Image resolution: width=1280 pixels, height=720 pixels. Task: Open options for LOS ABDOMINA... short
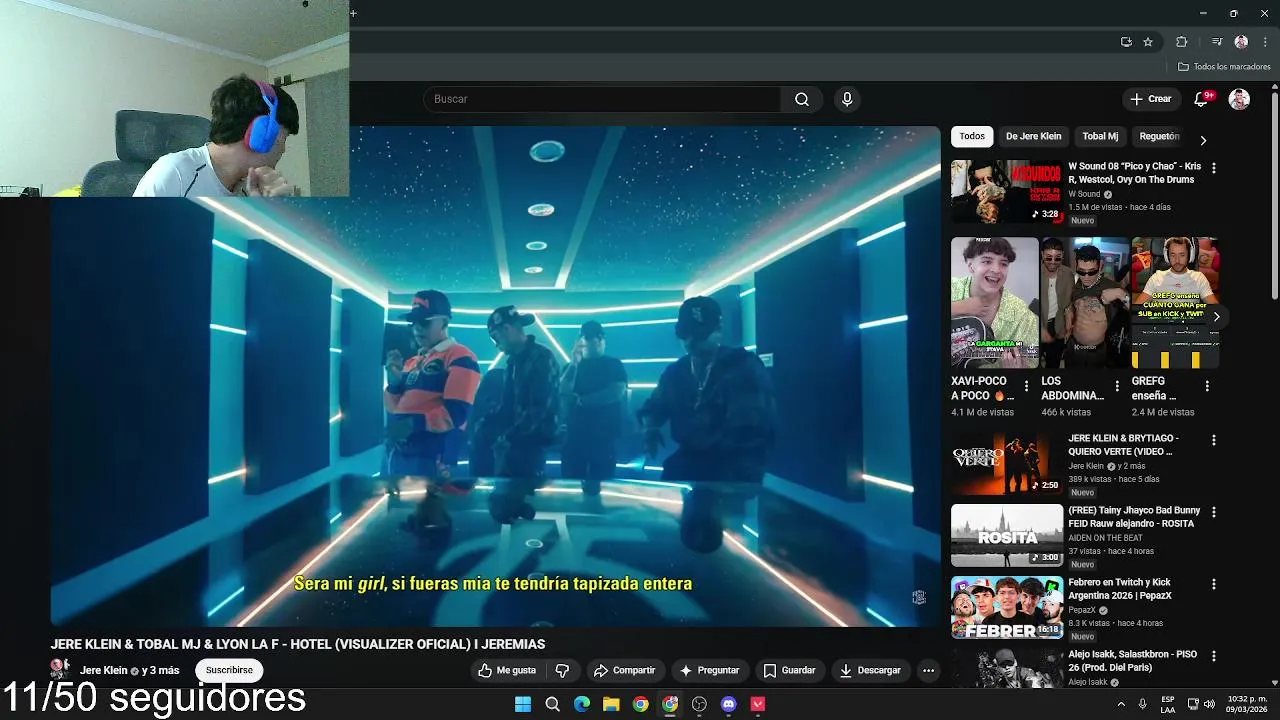click(x=1116, y=385)
